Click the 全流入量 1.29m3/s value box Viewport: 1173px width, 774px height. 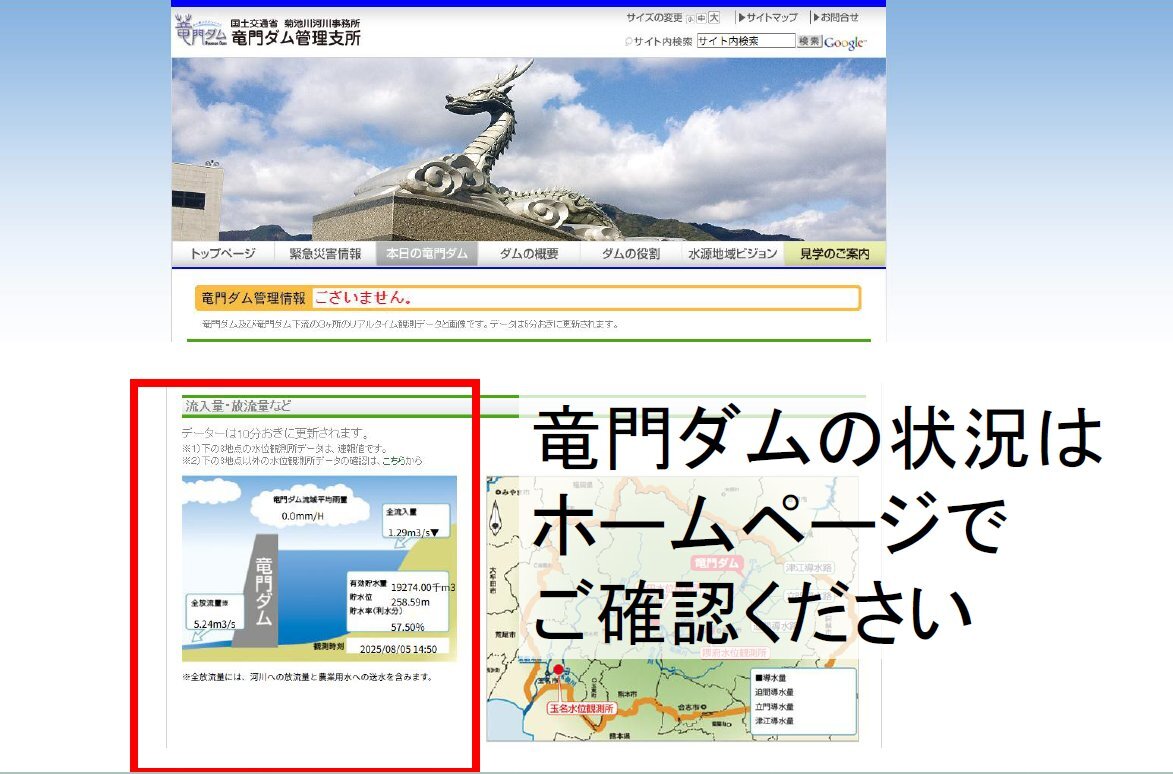[417, 522]
